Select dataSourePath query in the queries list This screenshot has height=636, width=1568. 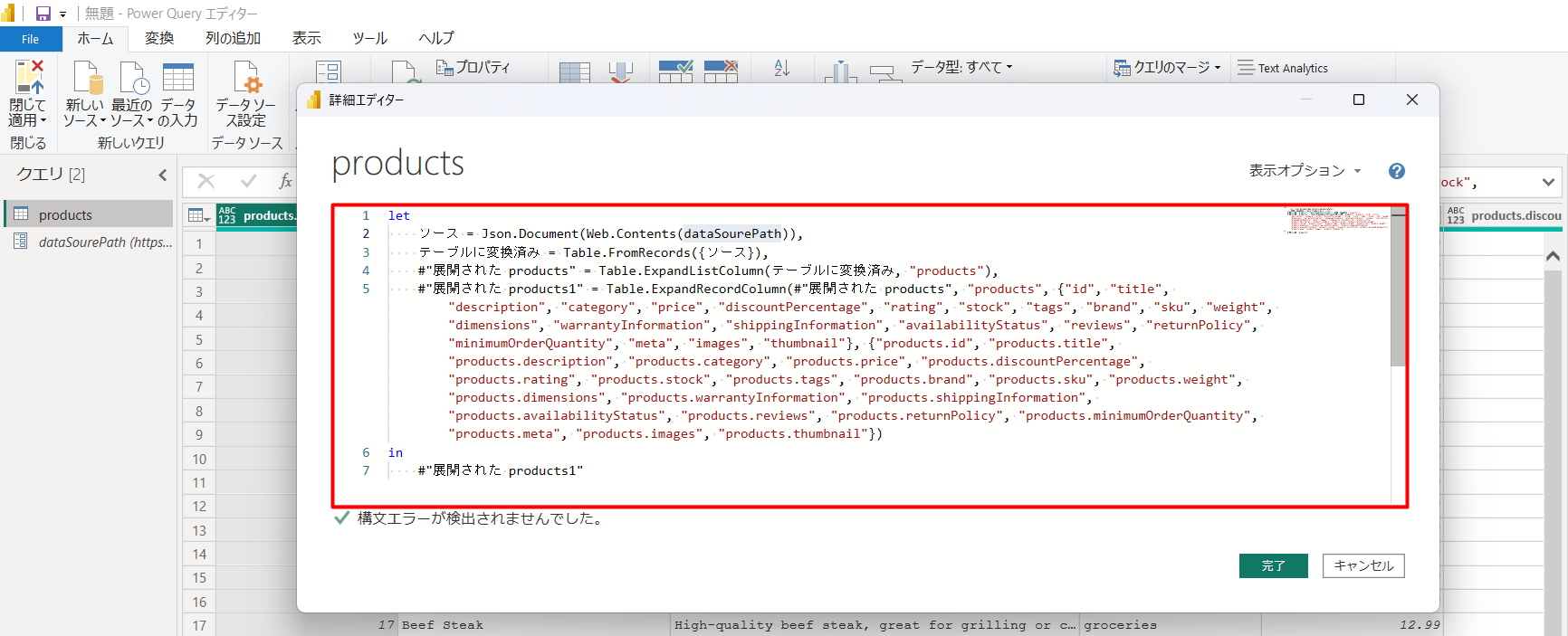104,242
